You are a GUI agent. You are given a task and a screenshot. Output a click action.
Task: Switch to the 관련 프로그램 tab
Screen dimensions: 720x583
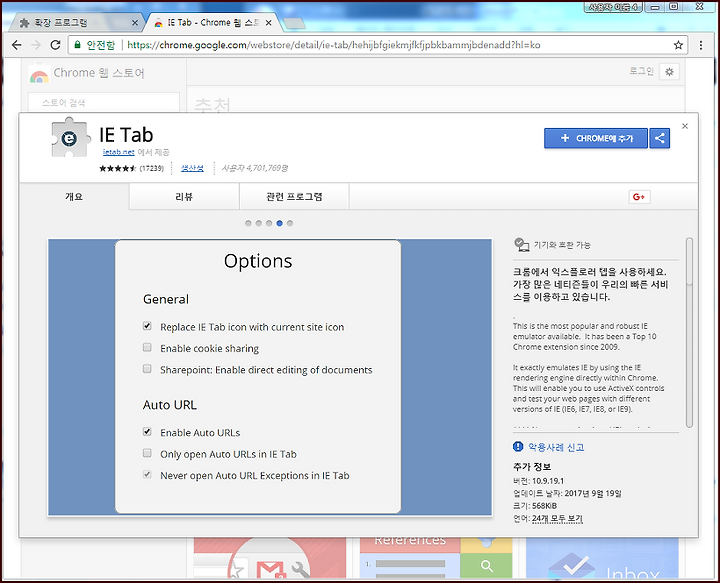click(x=294, y=196)
